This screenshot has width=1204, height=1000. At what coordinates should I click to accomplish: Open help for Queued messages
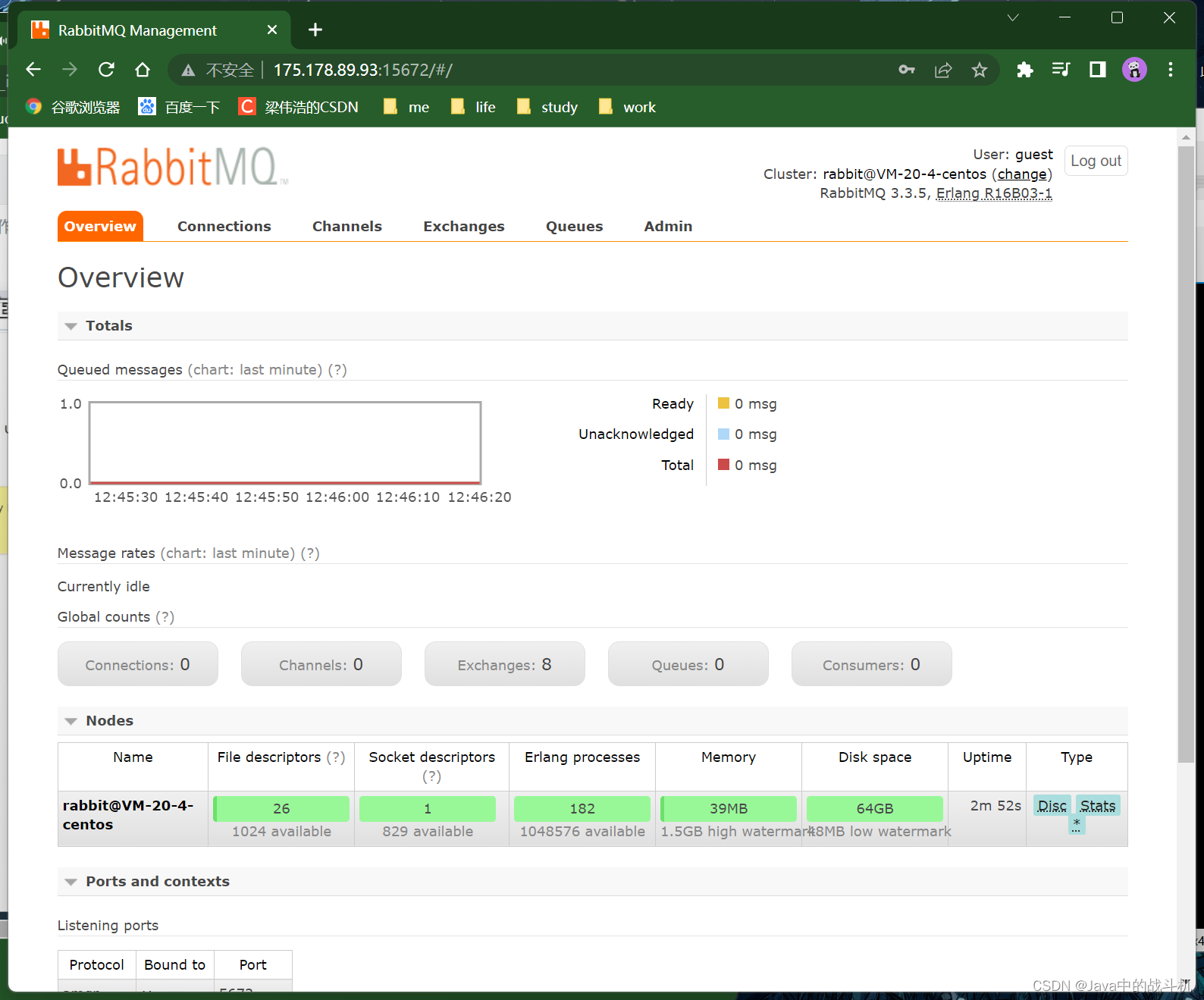click(x=337, y=370)
